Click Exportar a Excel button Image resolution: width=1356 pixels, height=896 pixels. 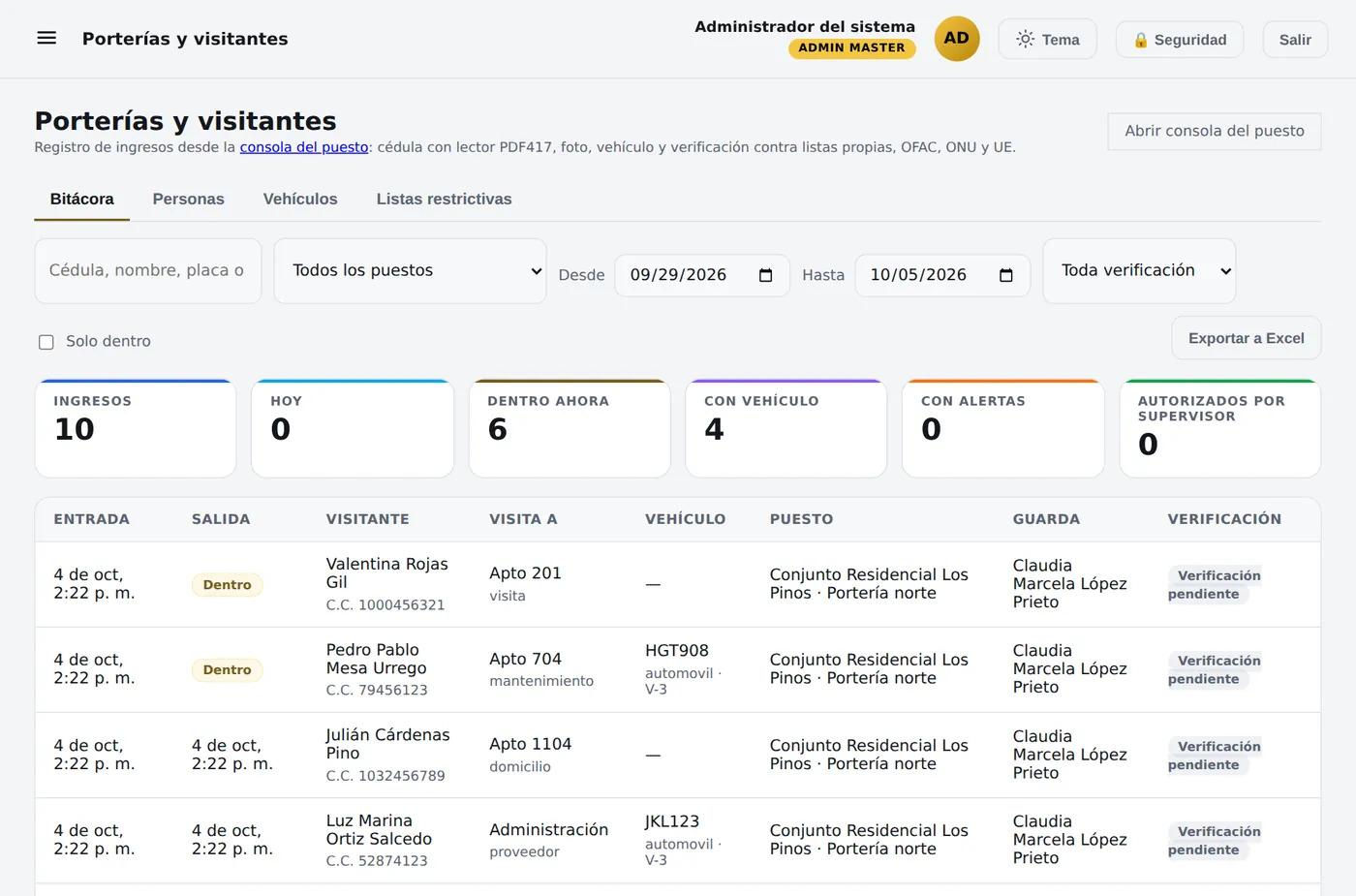[x=1246, y=338]
